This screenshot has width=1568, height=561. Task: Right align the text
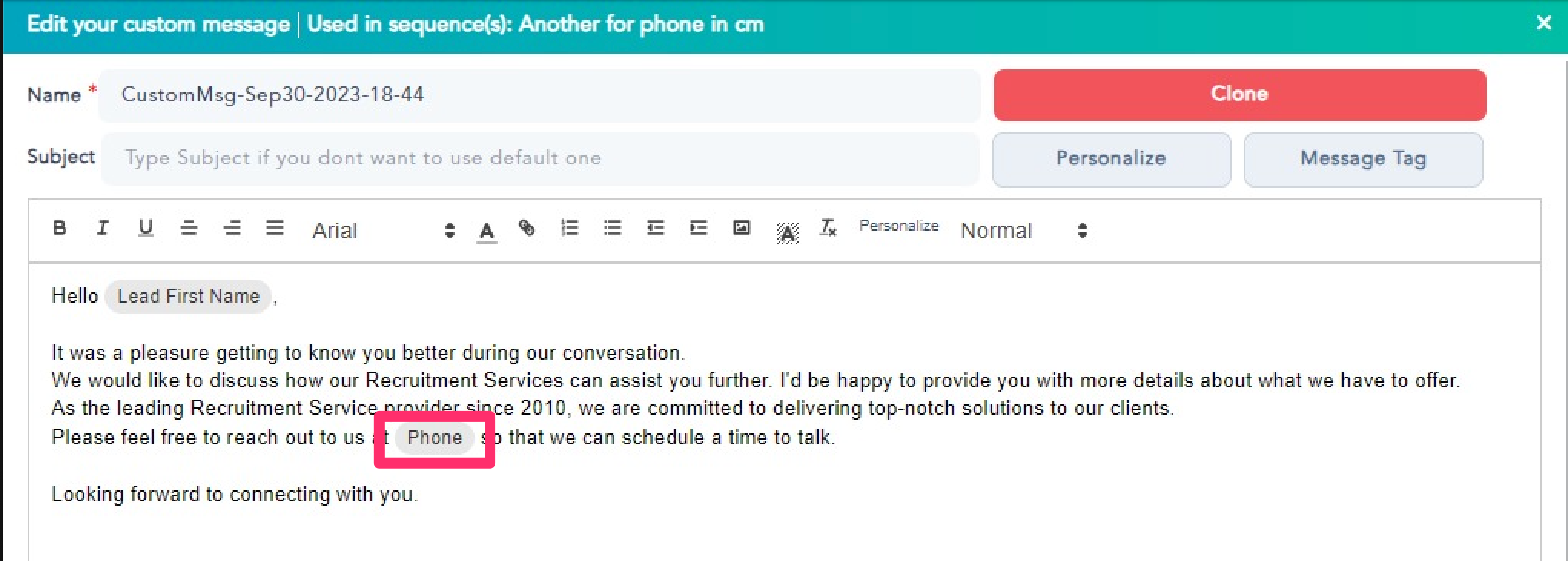click(231, 228)
